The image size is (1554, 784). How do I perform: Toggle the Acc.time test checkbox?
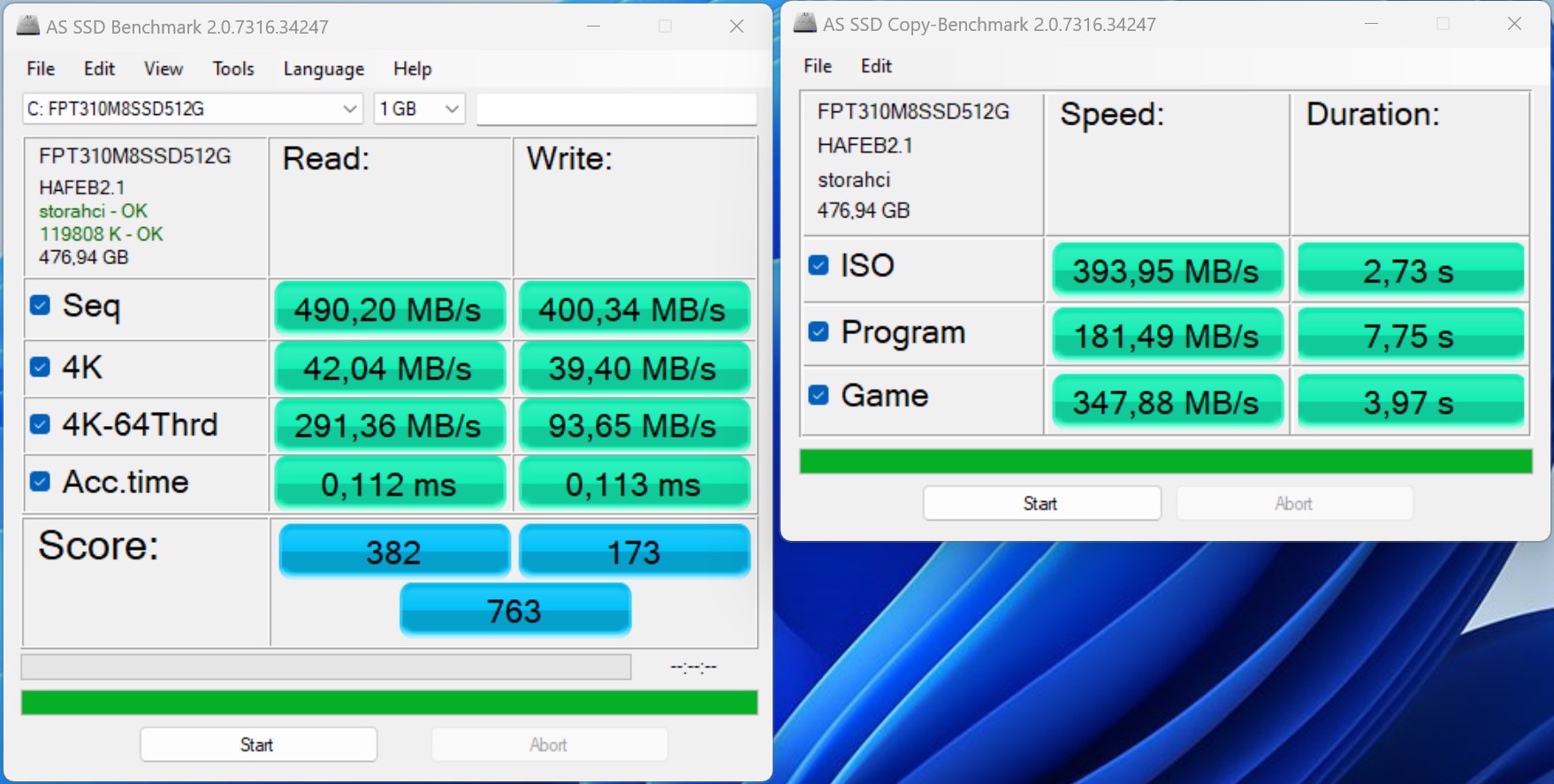click(40, 482)
